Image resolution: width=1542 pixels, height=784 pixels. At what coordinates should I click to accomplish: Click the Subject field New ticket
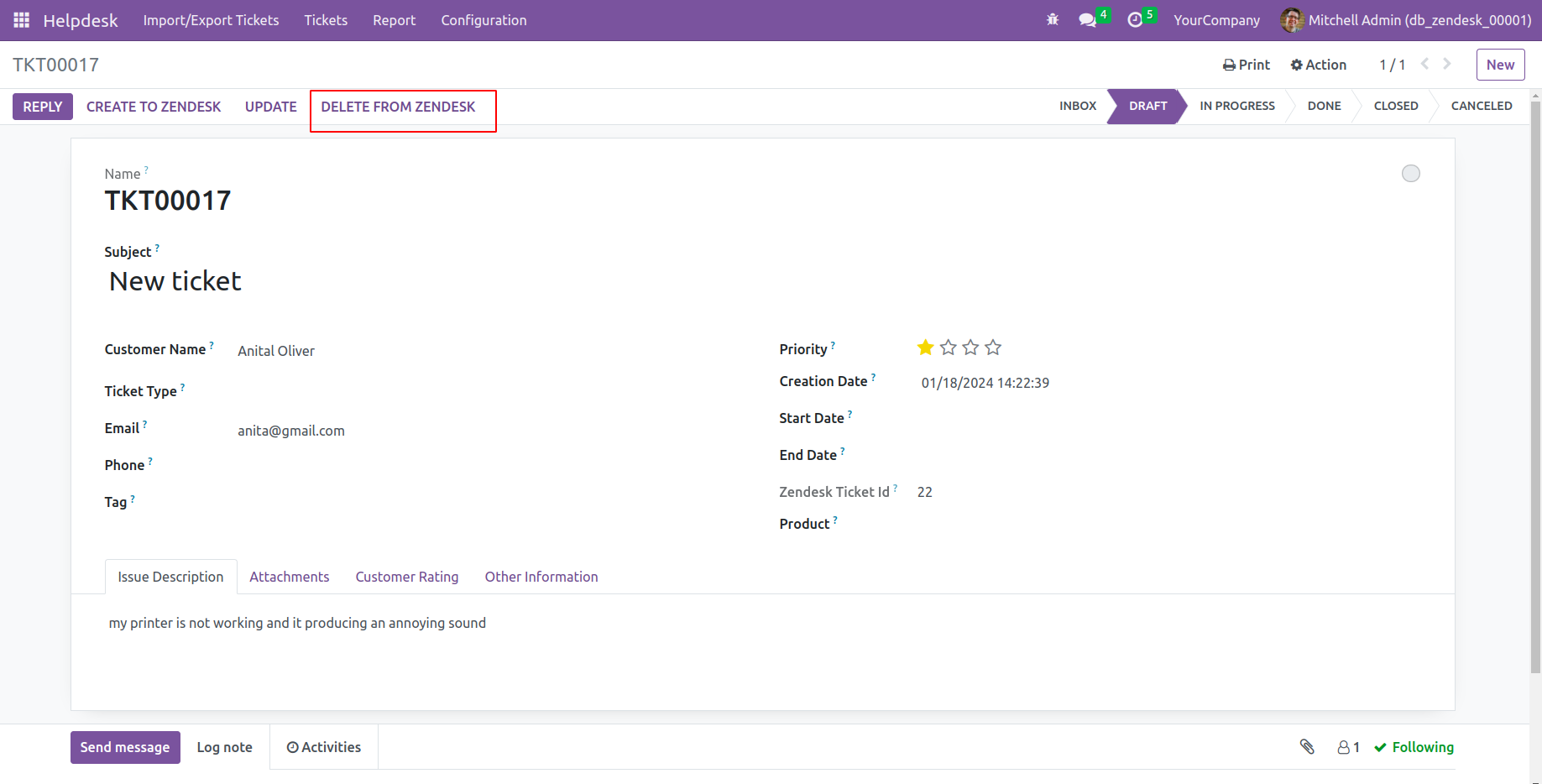pos(175,281)
